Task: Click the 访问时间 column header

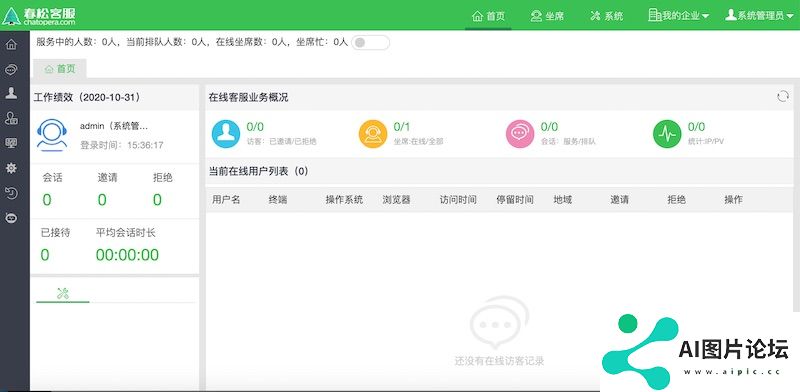Action: pyautogui.click(x=458, y=200)
